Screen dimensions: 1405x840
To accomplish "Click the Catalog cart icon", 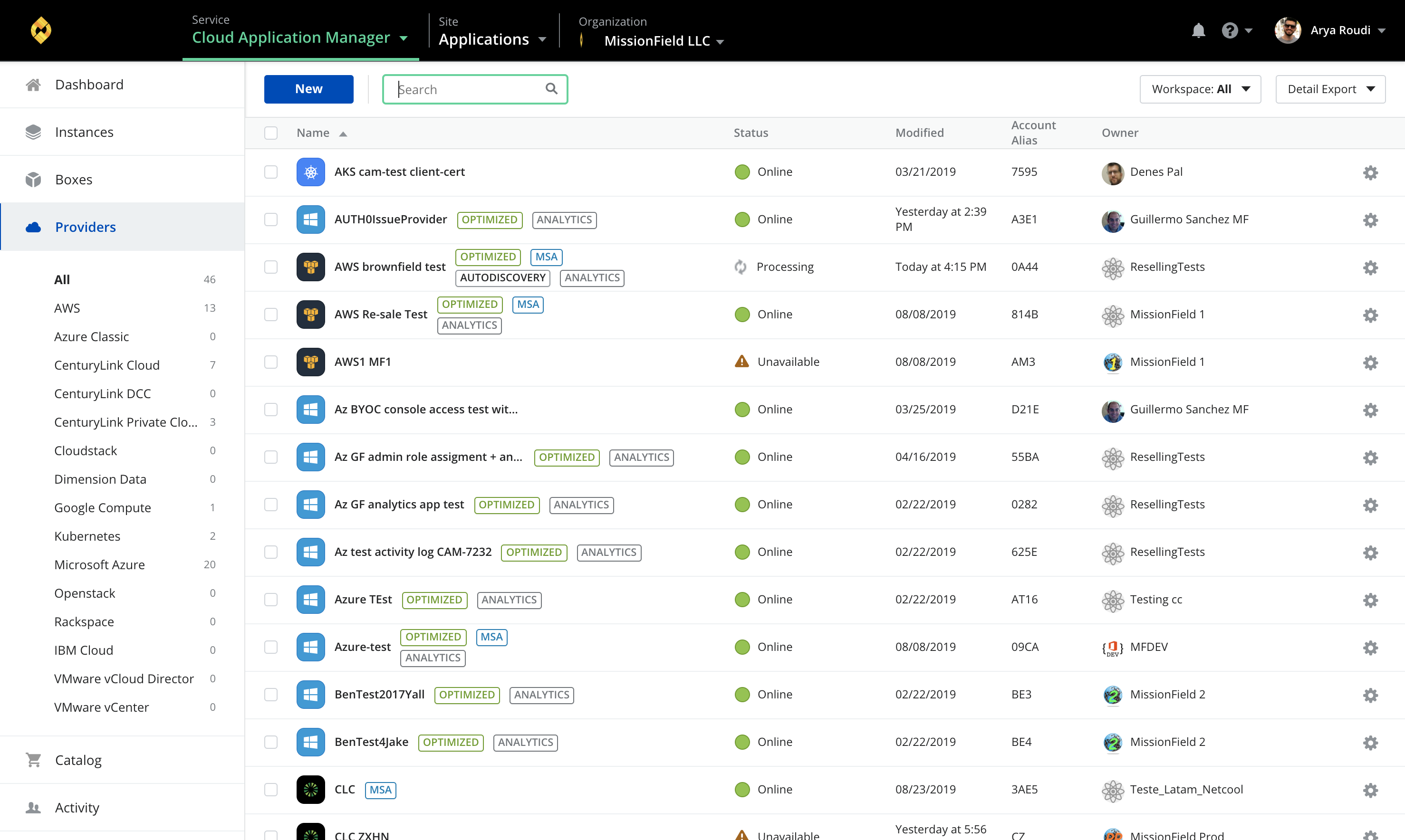I will pyautogui.click(x=33, y=760).
